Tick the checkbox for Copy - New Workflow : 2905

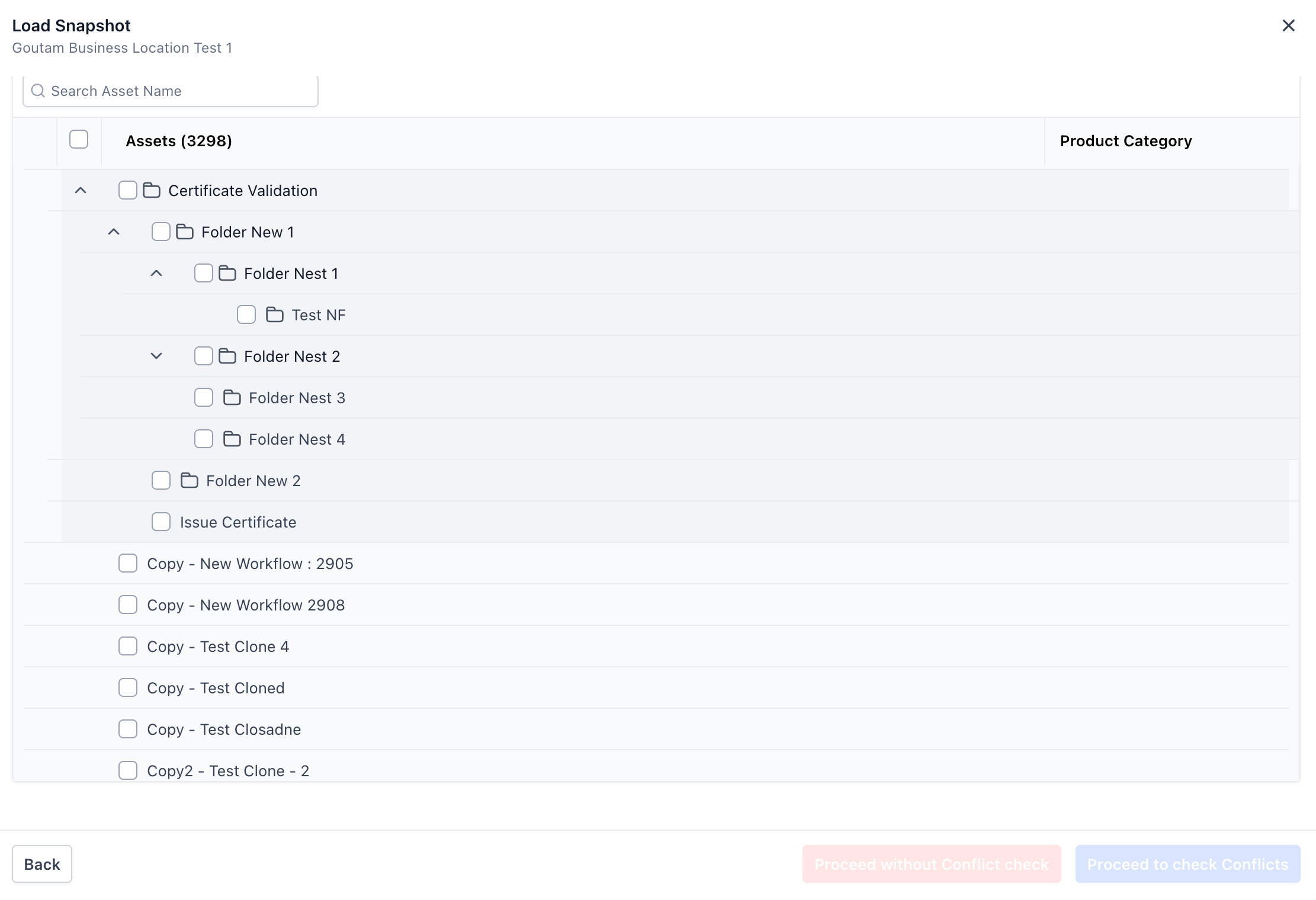128,563
